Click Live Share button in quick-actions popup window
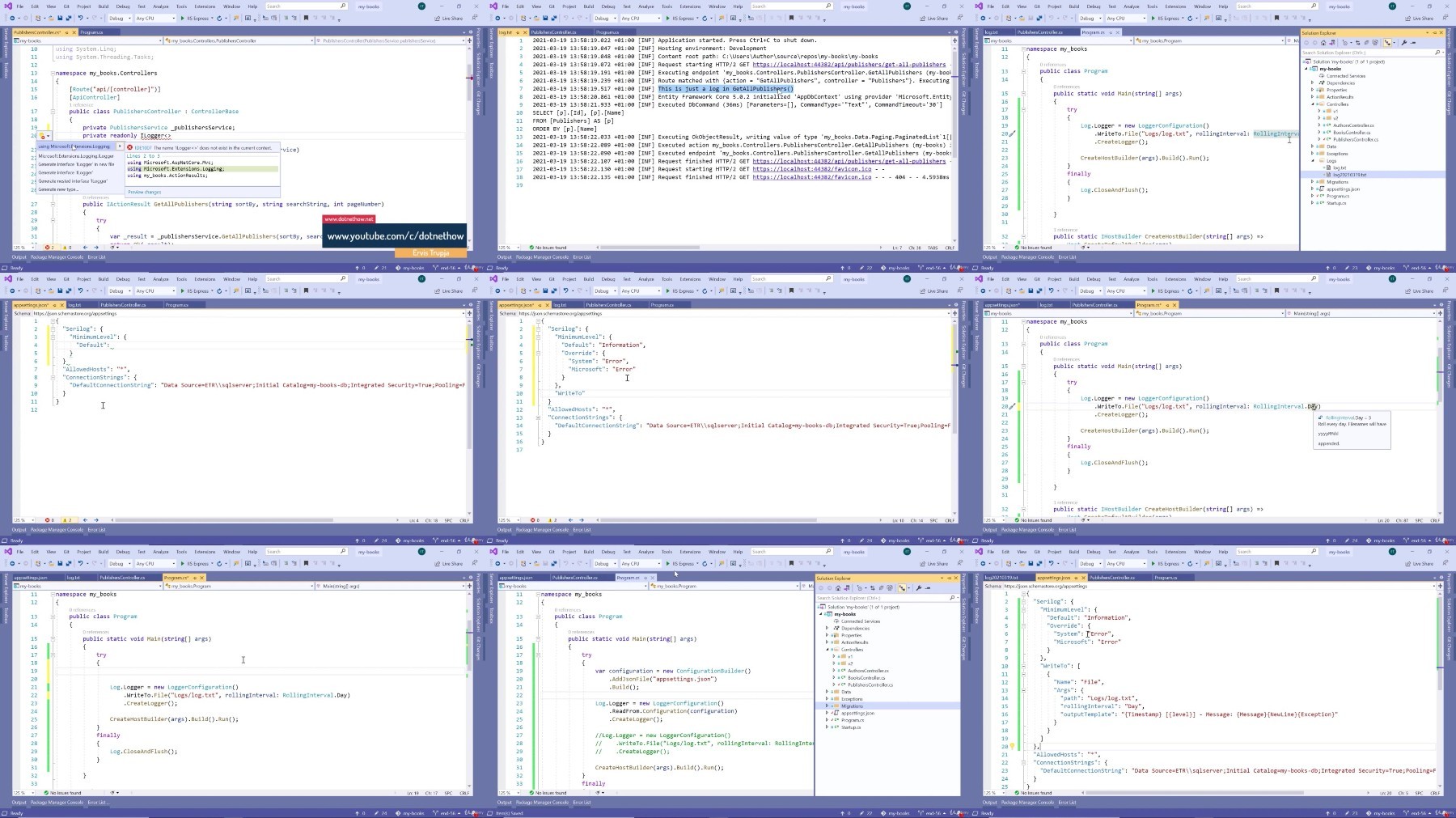 [x=449, y=18]
